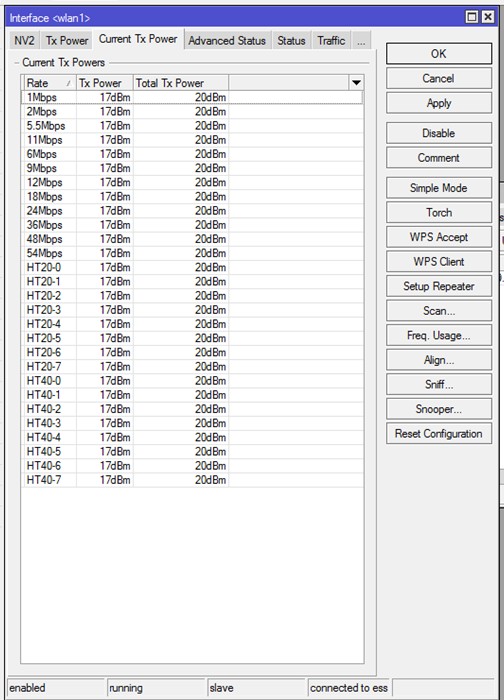Select the HT40-5 rate row
This screenshot has height=700, width=504.
192,452
